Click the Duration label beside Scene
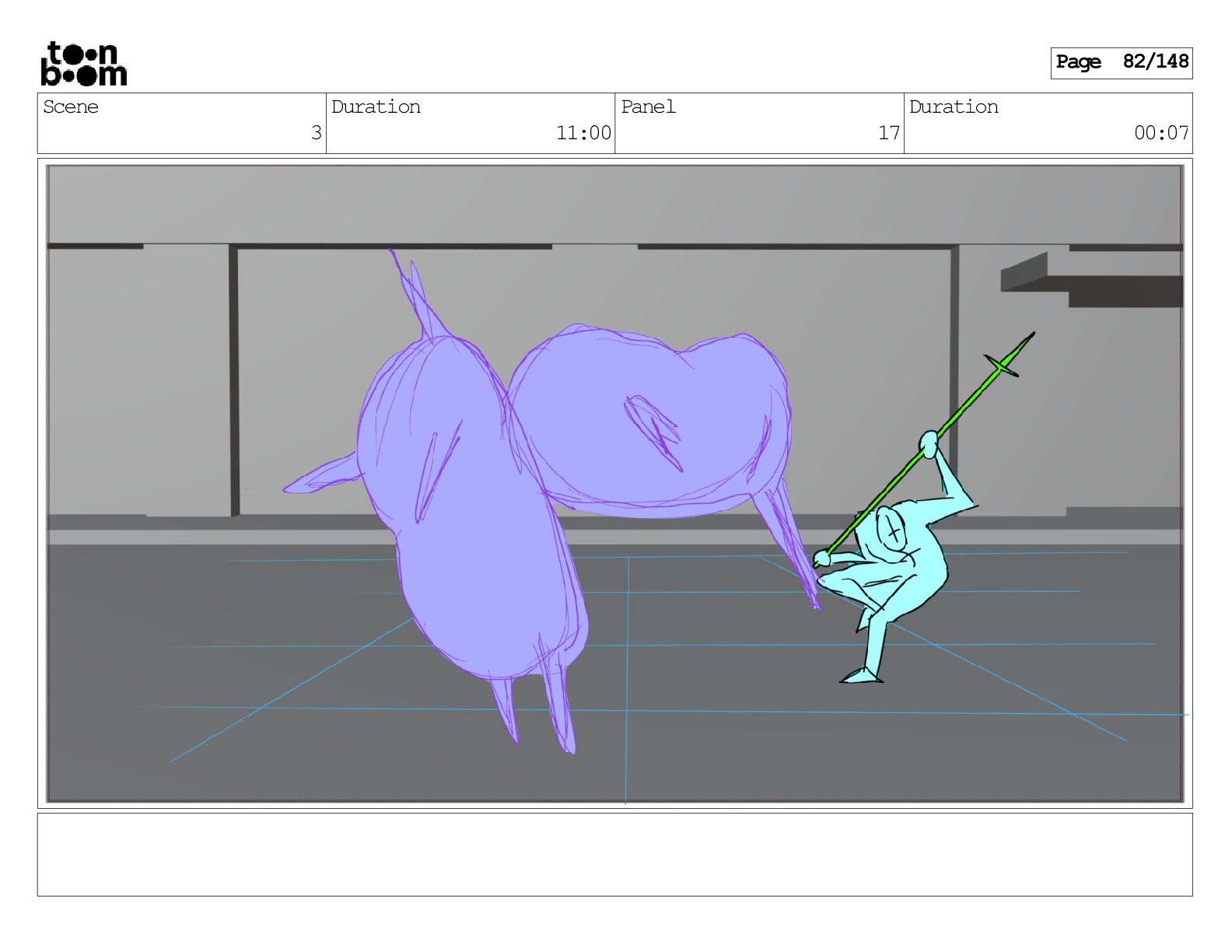 coord(376,107)
